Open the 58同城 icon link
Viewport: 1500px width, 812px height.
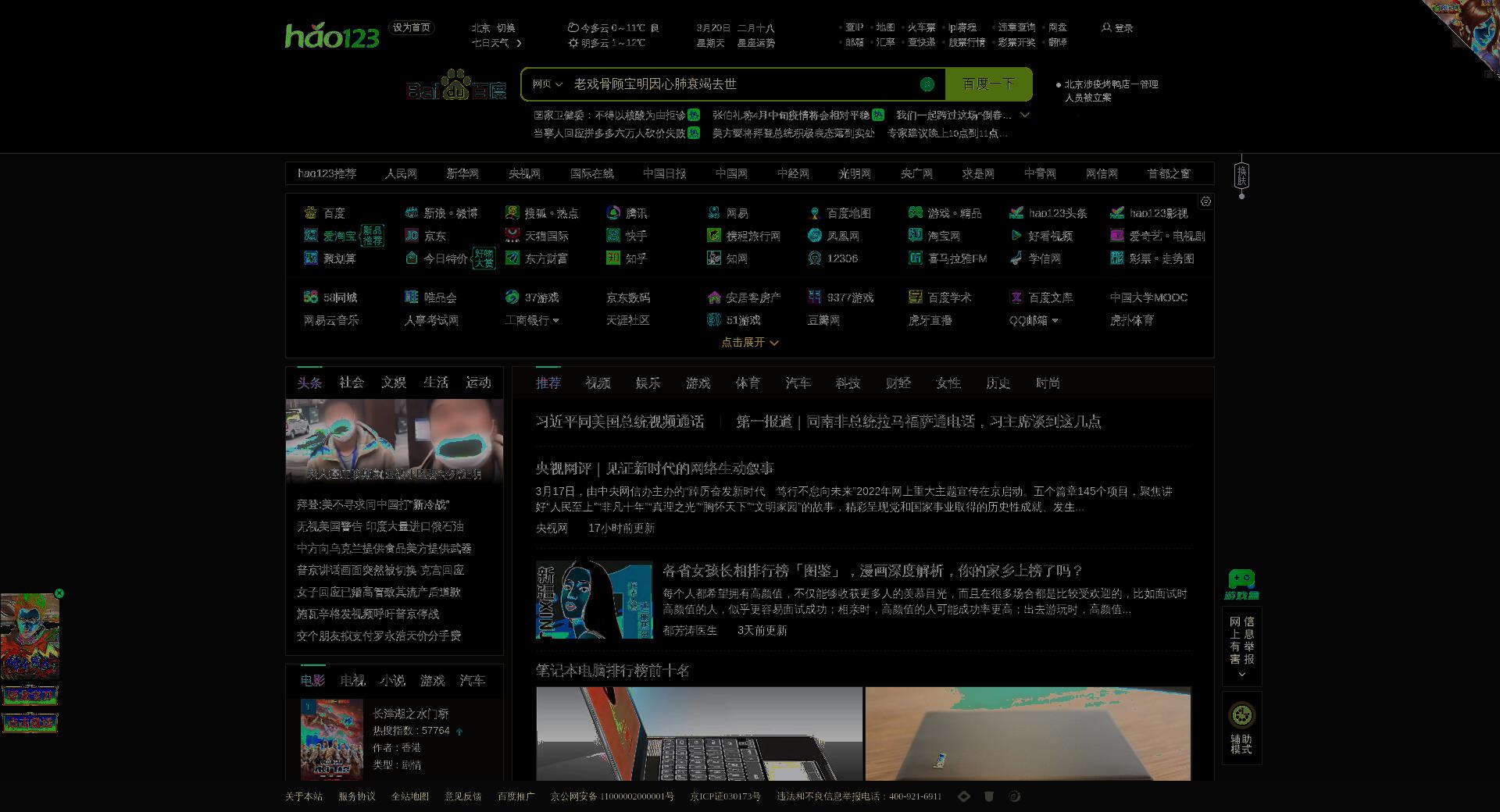310,297
